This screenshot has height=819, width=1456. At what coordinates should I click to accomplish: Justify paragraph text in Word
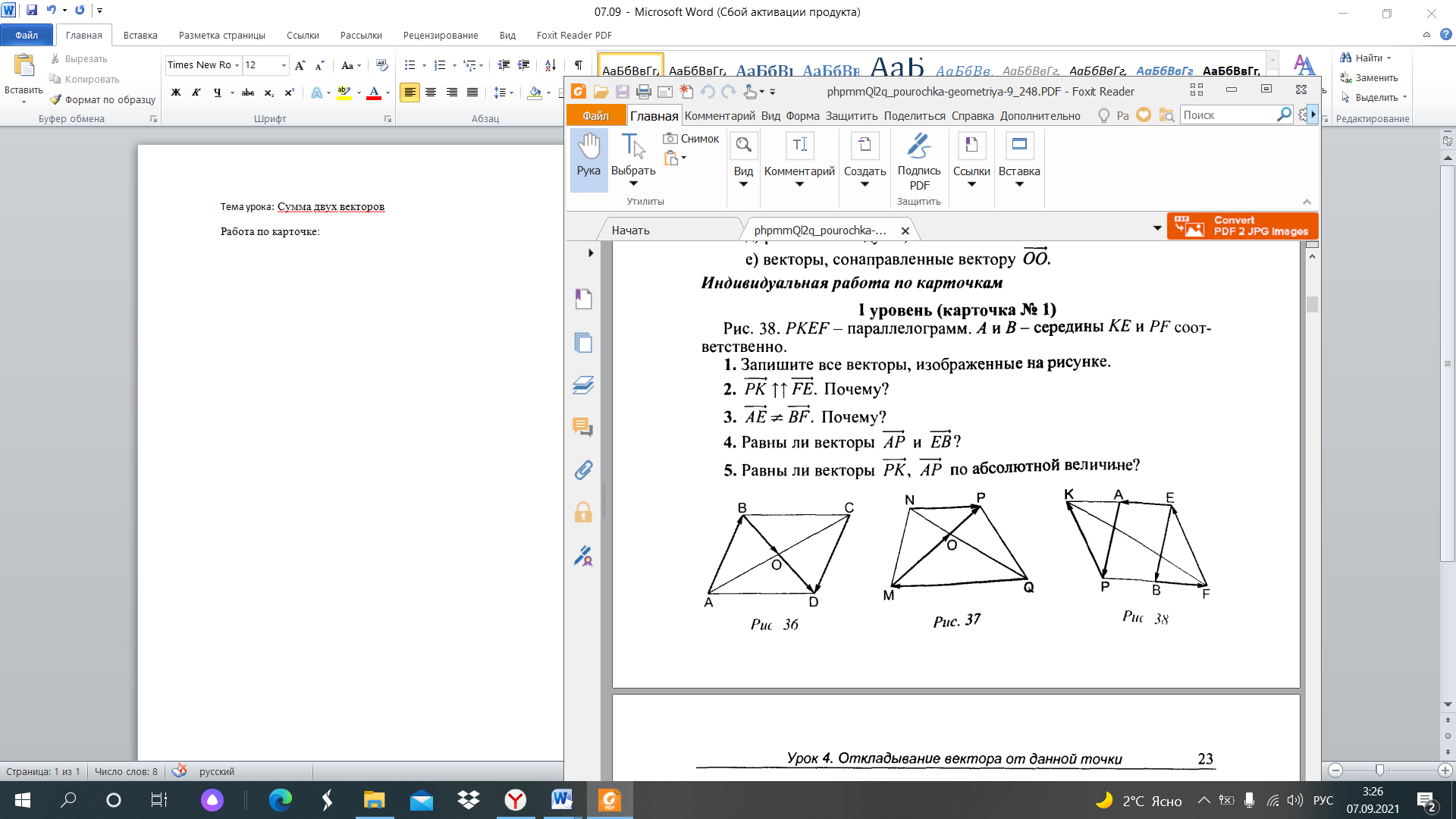(472, 93)
